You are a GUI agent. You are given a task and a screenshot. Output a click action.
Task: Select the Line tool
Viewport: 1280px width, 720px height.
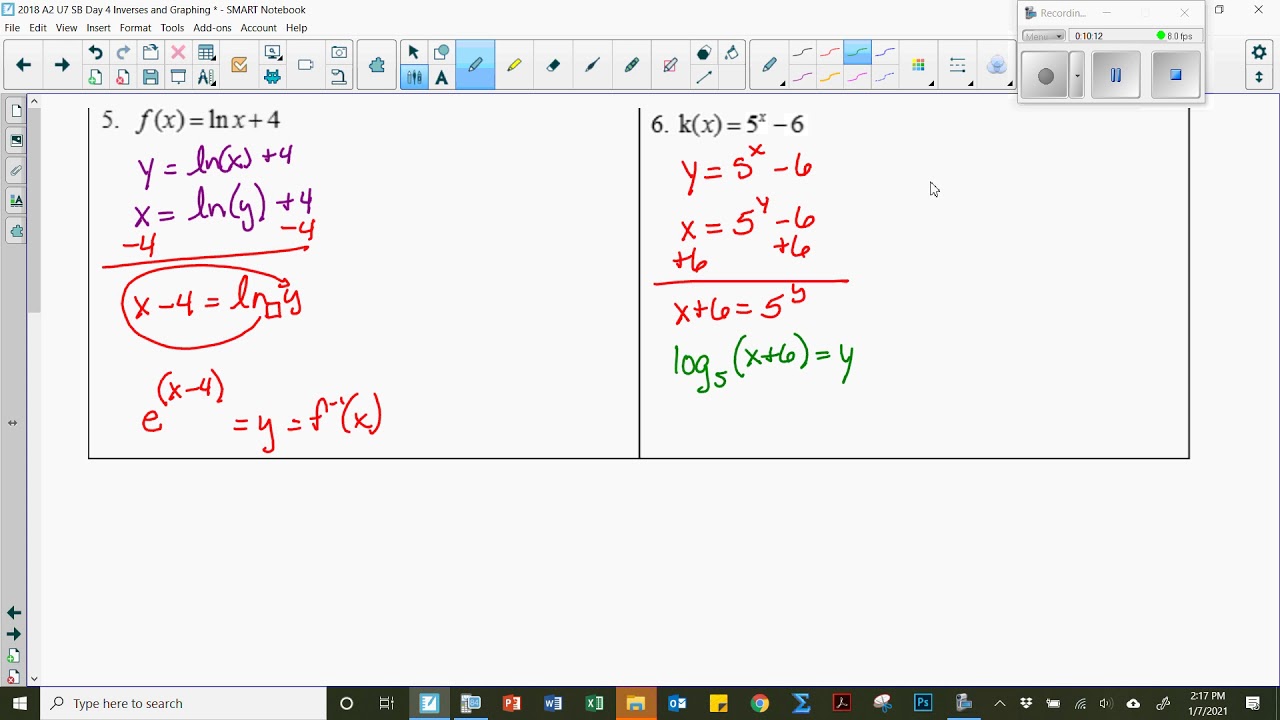[x=704, y=77]
